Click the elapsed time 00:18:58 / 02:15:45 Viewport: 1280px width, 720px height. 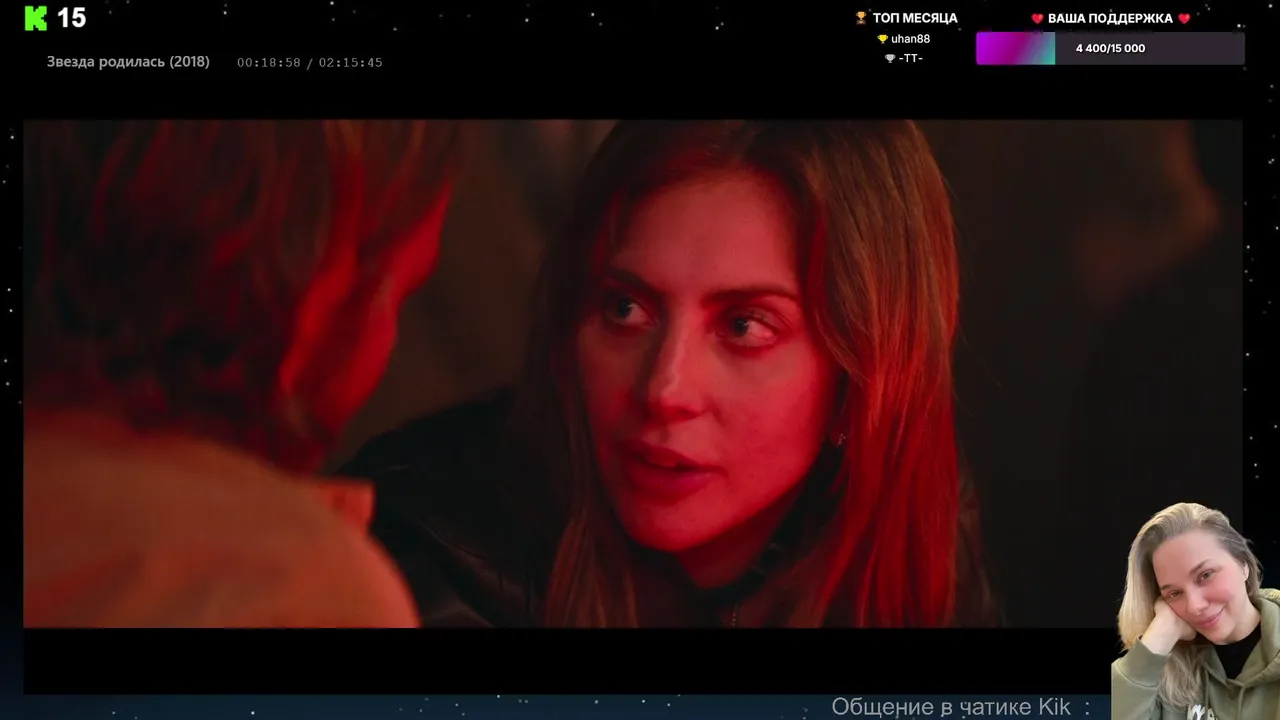[309, 63]
